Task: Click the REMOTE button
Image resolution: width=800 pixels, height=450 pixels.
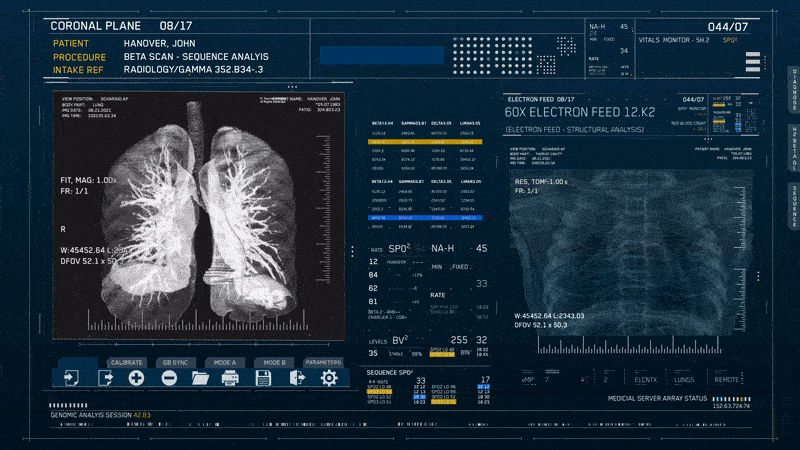Action: (727, 380)
